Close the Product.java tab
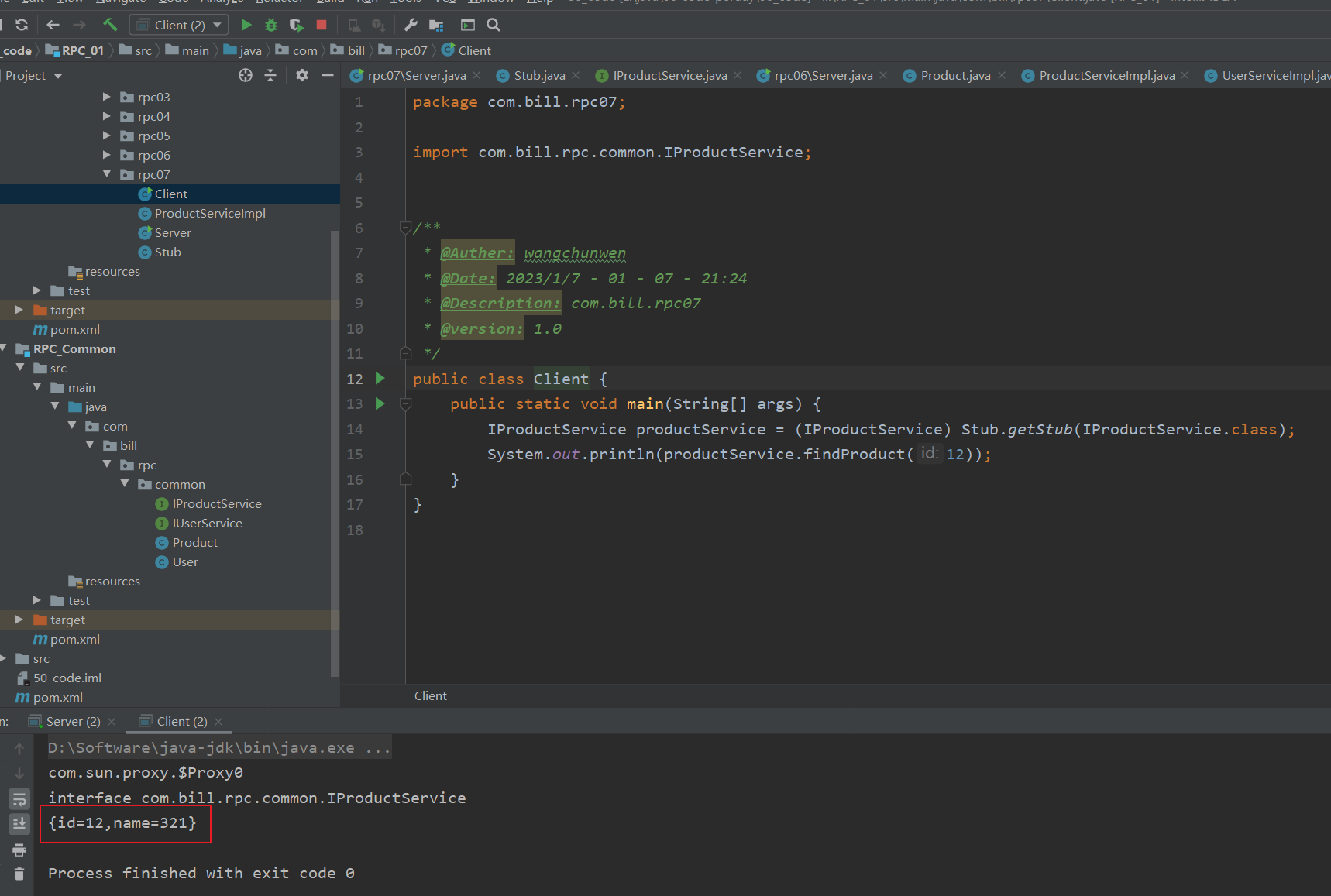The height and width of the screenshot is (896, 1331). click(x=1002, y=75)
